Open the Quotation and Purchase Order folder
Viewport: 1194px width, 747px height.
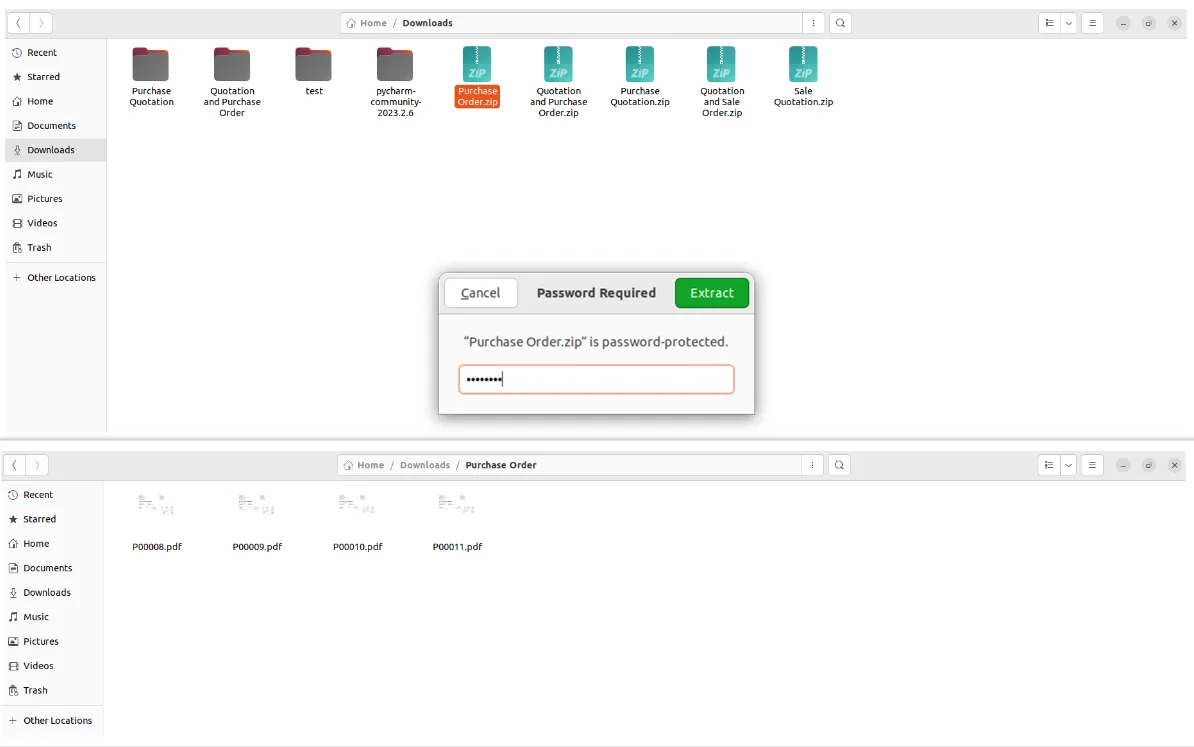[232, 81]
